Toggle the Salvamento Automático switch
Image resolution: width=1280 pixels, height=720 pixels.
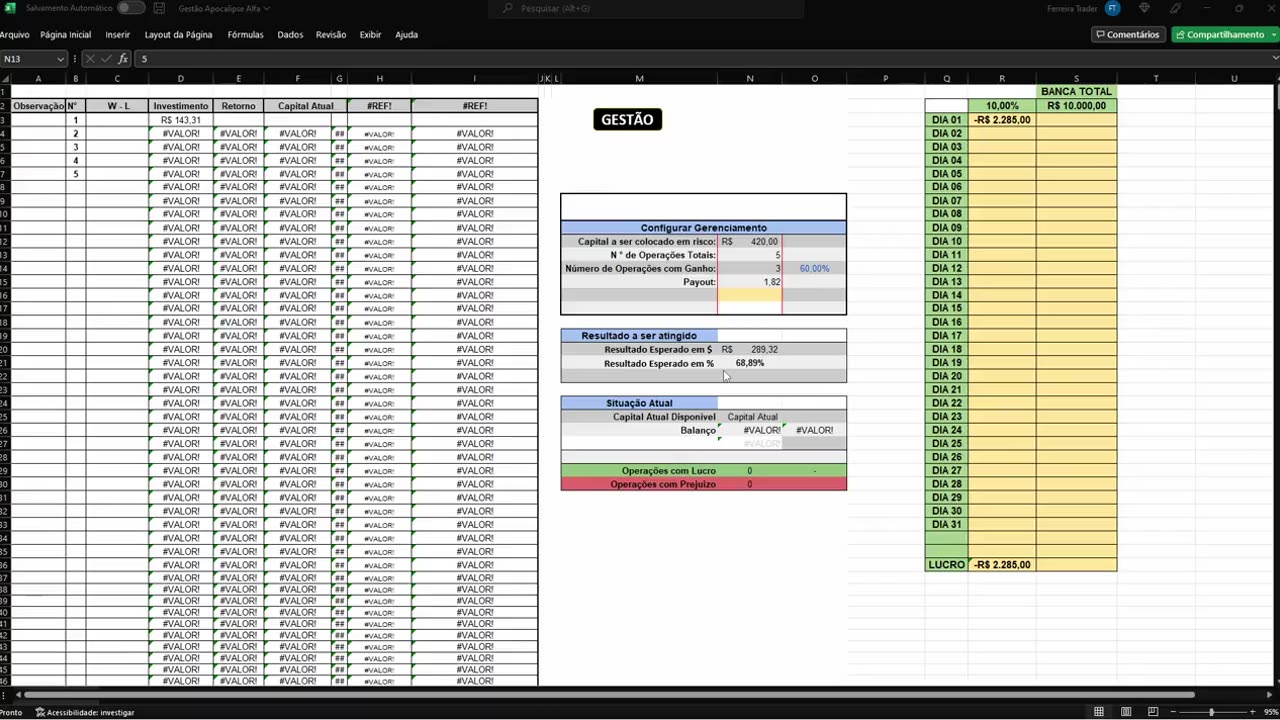click(x=130, y=8)
